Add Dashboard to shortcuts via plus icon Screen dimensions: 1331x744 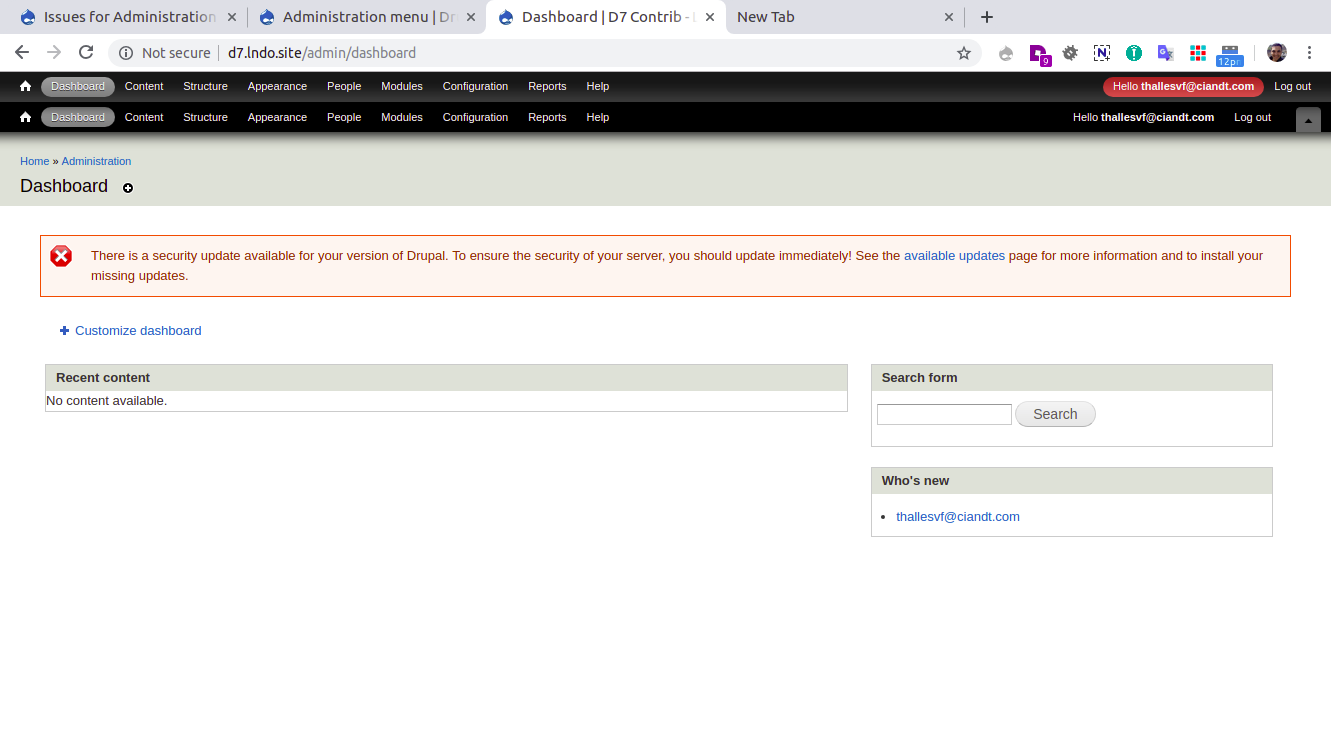click(x=128, y=188)
